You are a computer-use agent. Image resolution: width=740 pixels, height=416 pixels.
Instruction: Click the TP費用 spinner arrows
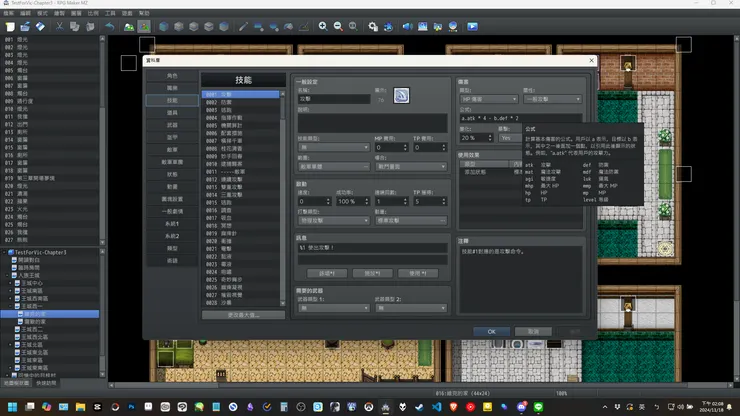(x=444, y=147)
